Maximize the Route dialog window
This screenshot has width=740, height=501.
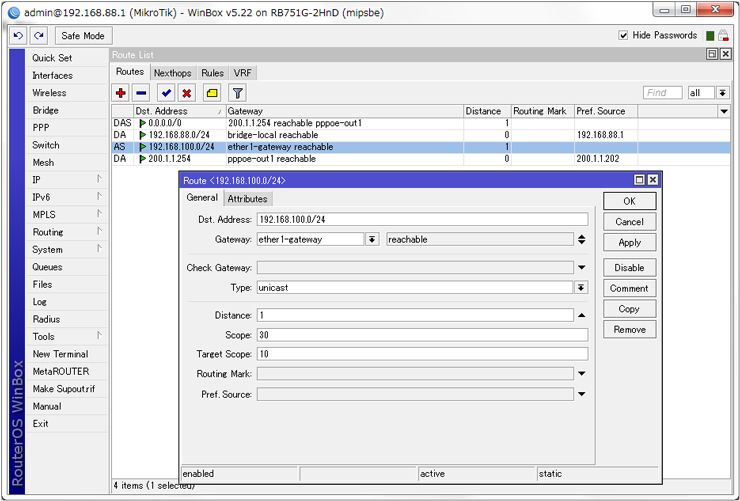[x=639, y=180]
